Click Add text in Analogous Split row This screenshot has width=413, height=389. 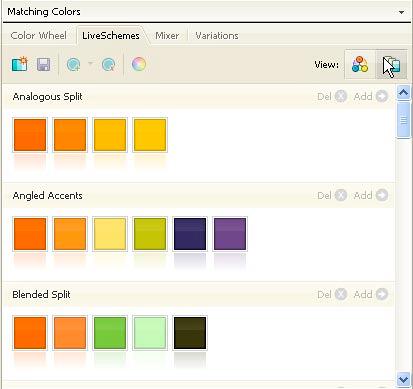(363, 97)
